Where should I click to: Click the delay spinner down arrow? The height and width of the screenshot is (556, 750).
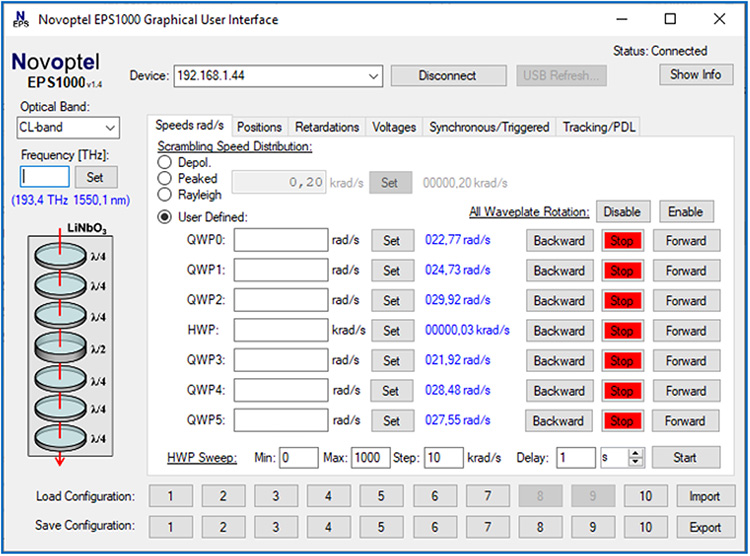click(636, 462)
